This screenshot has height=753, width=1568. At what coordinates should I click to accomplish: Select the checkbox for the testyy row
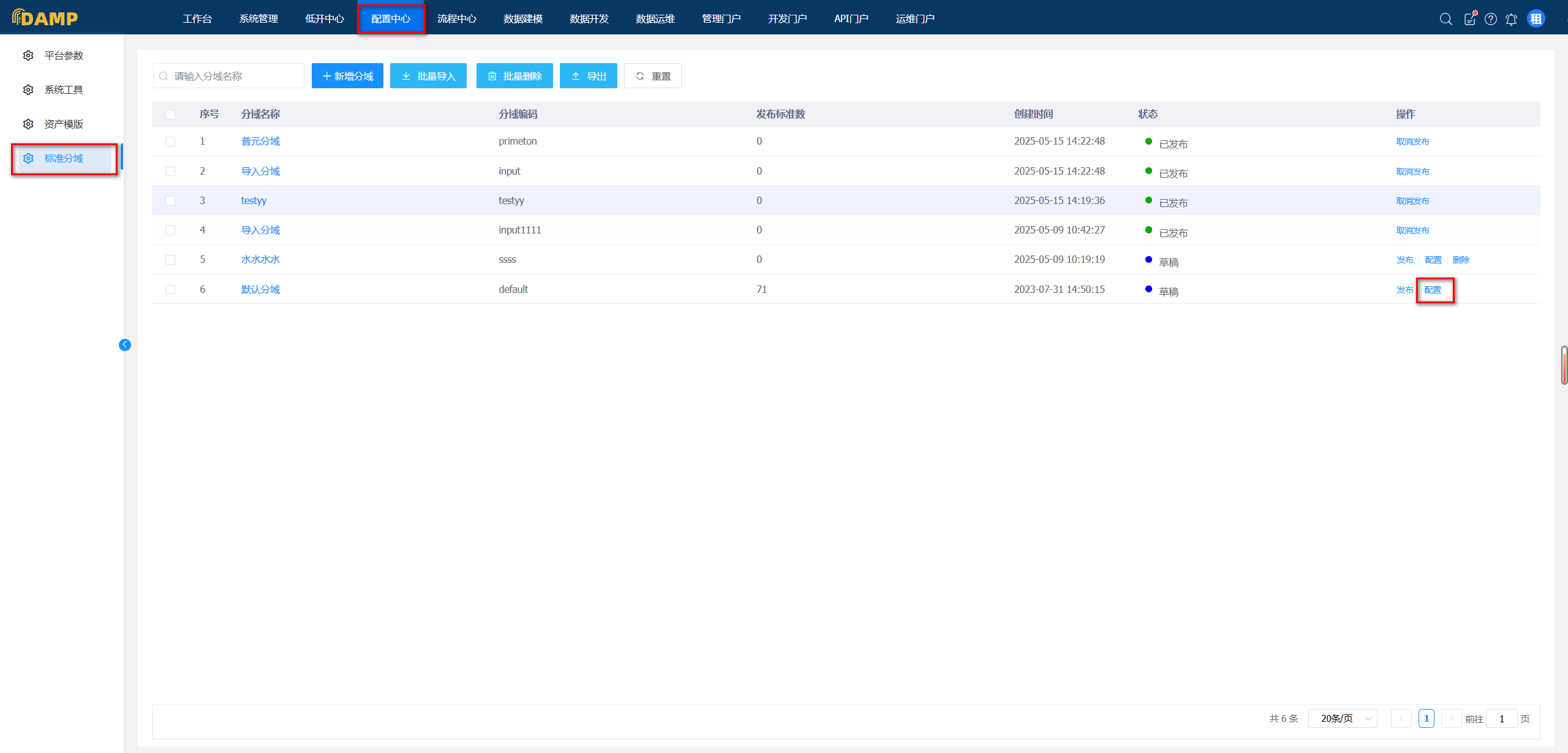(170, 201)
